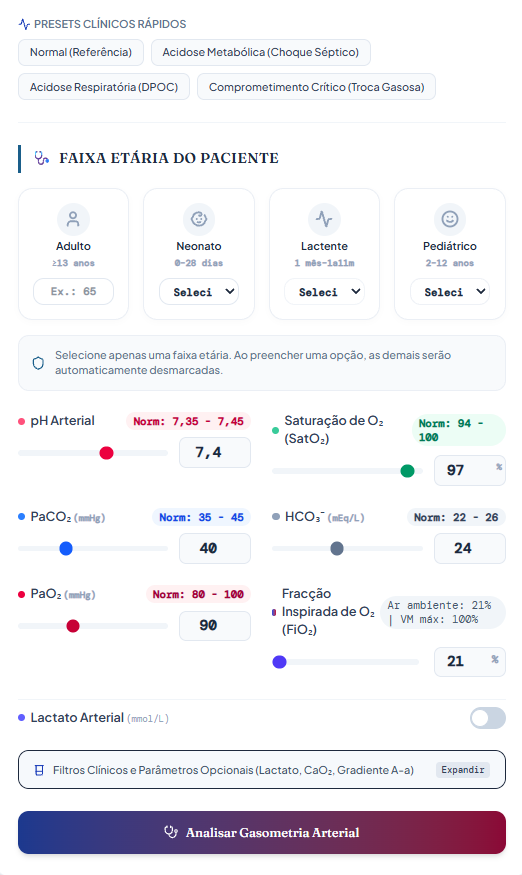The height and width of the screenshot is (875, 522).
Task: Open the Pediátrico age dropdown
Action: pyautogui.click(x=450, y=292)
